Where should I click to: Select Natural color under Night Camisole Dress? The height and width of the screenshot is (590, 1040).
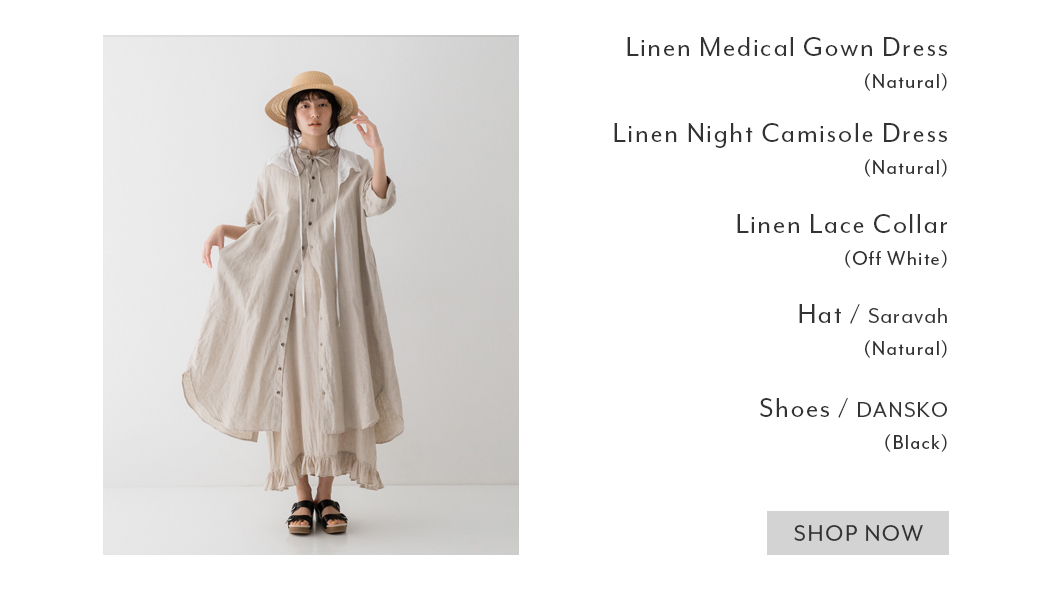coord(905,168)
